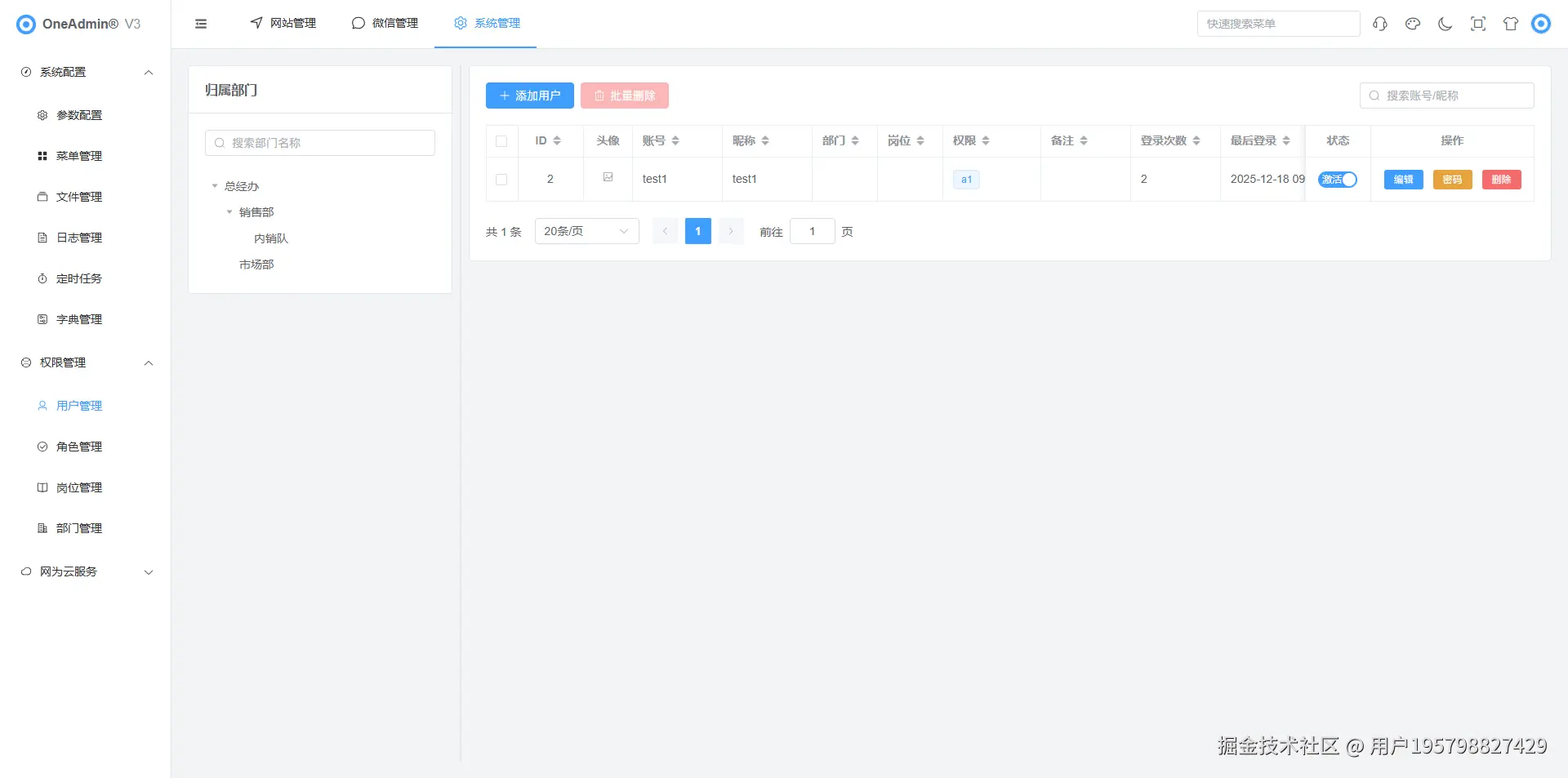Tick the select-all header checkbox
1568x778 pixels.
(x=501, y=141)
